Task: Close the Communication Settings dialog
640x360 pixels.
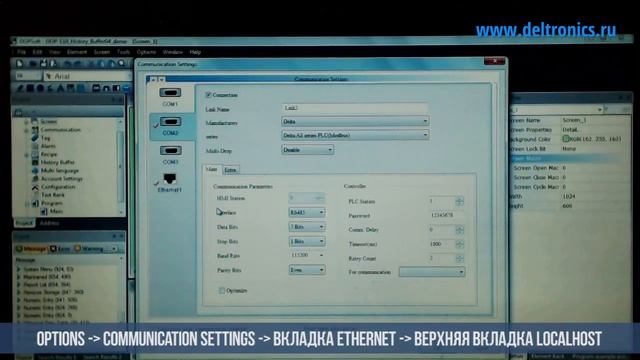Action: pos(495,61)
